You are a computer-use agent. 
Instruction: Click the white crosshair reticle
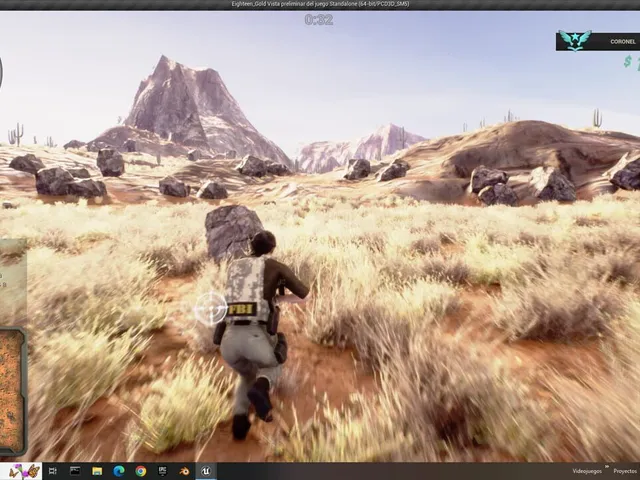click(x=211, y=309)
